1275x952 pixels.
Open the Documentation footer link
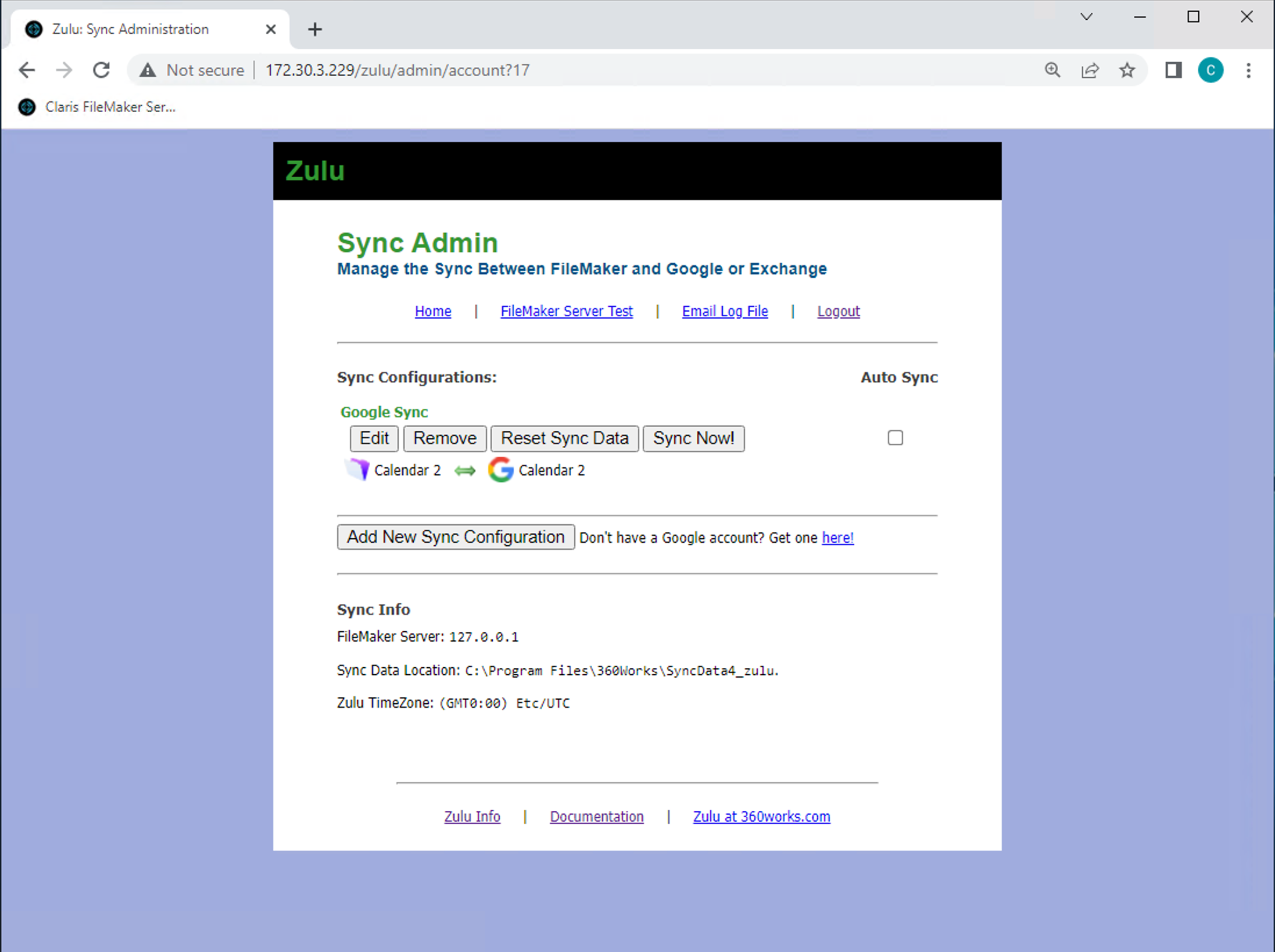[597, 816]
